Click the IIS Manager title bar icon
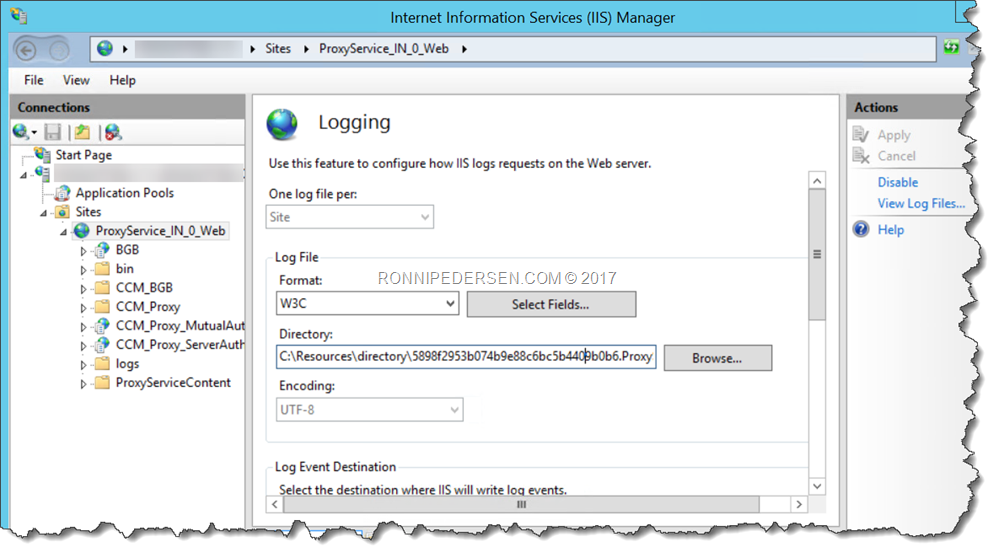This screenshot has width=999, height=558. point(19,15)
